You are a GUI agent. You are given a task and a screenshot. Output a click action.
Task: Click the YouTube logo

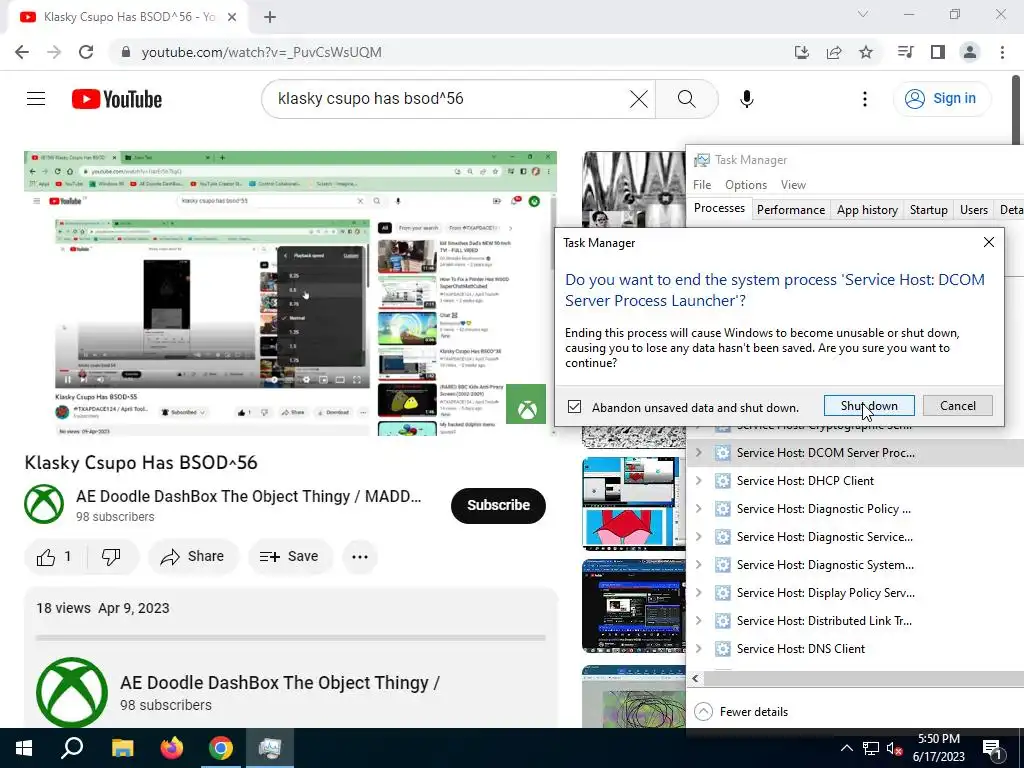(117, 99)
